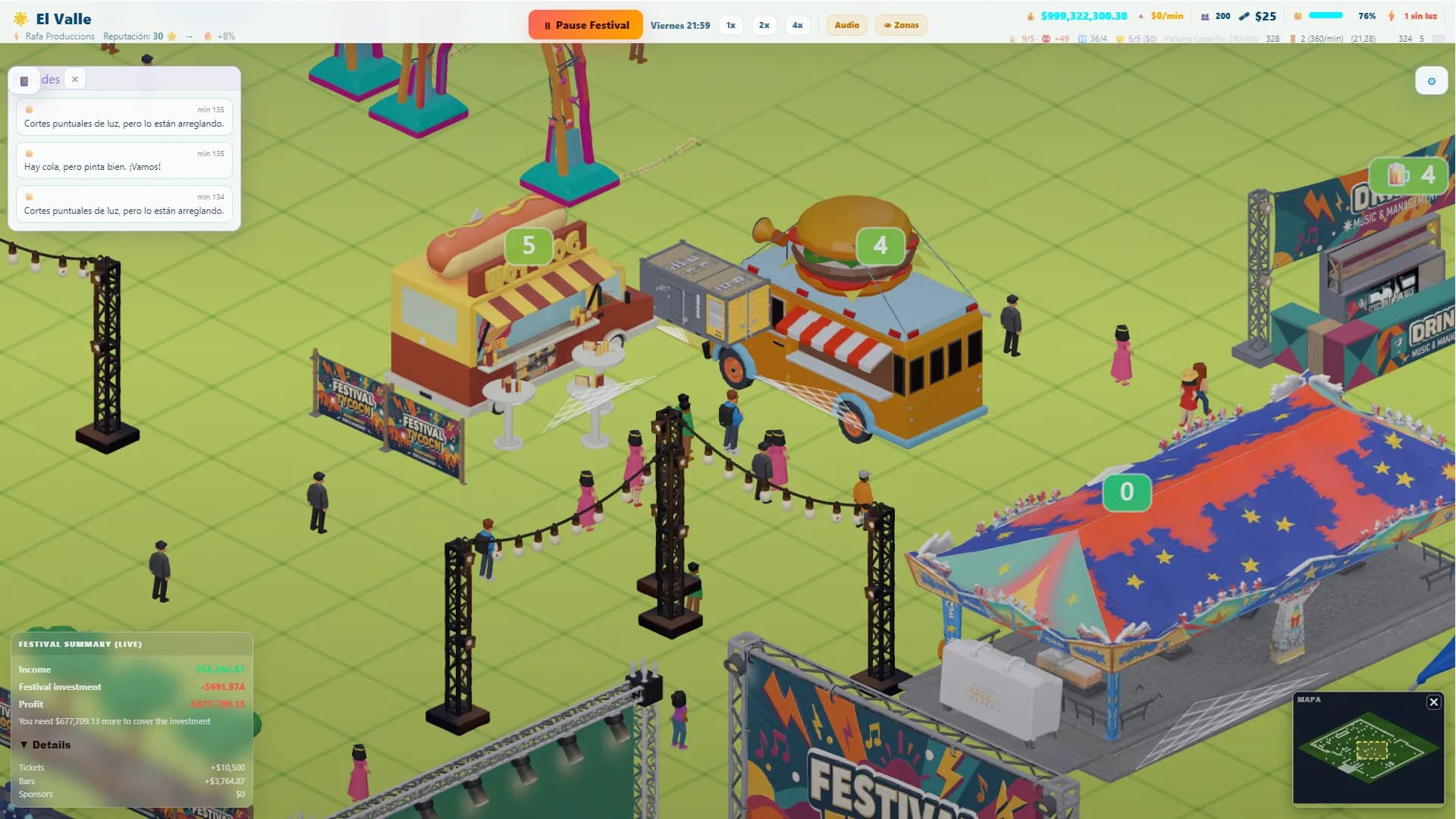Click the $999,322,300.38 balance
The height and width of the screenshot is (819, 1456).
(1084, 16)
